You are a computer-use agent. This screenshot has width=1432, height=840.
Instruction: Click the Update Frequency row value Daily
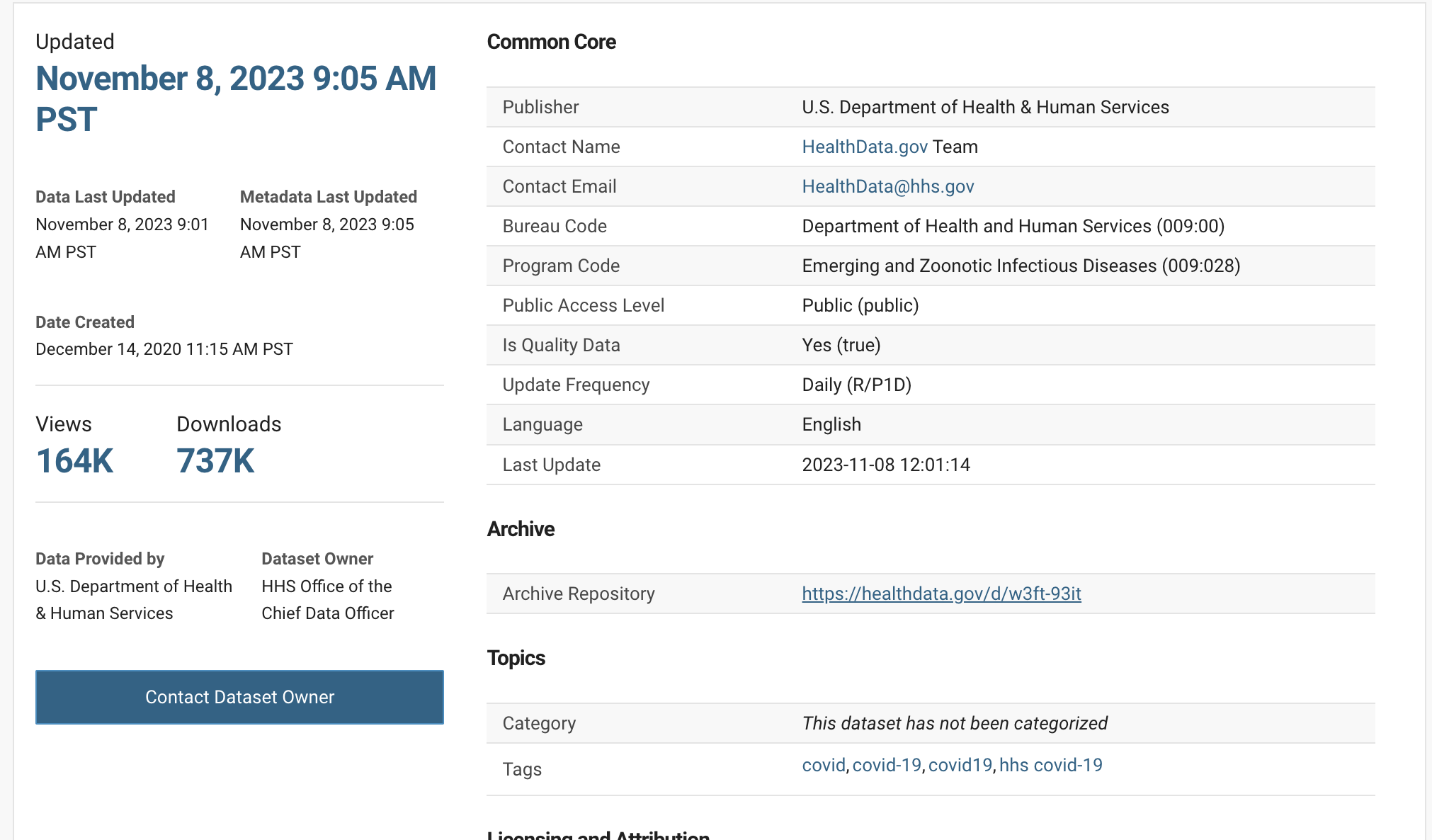(856, 385)
